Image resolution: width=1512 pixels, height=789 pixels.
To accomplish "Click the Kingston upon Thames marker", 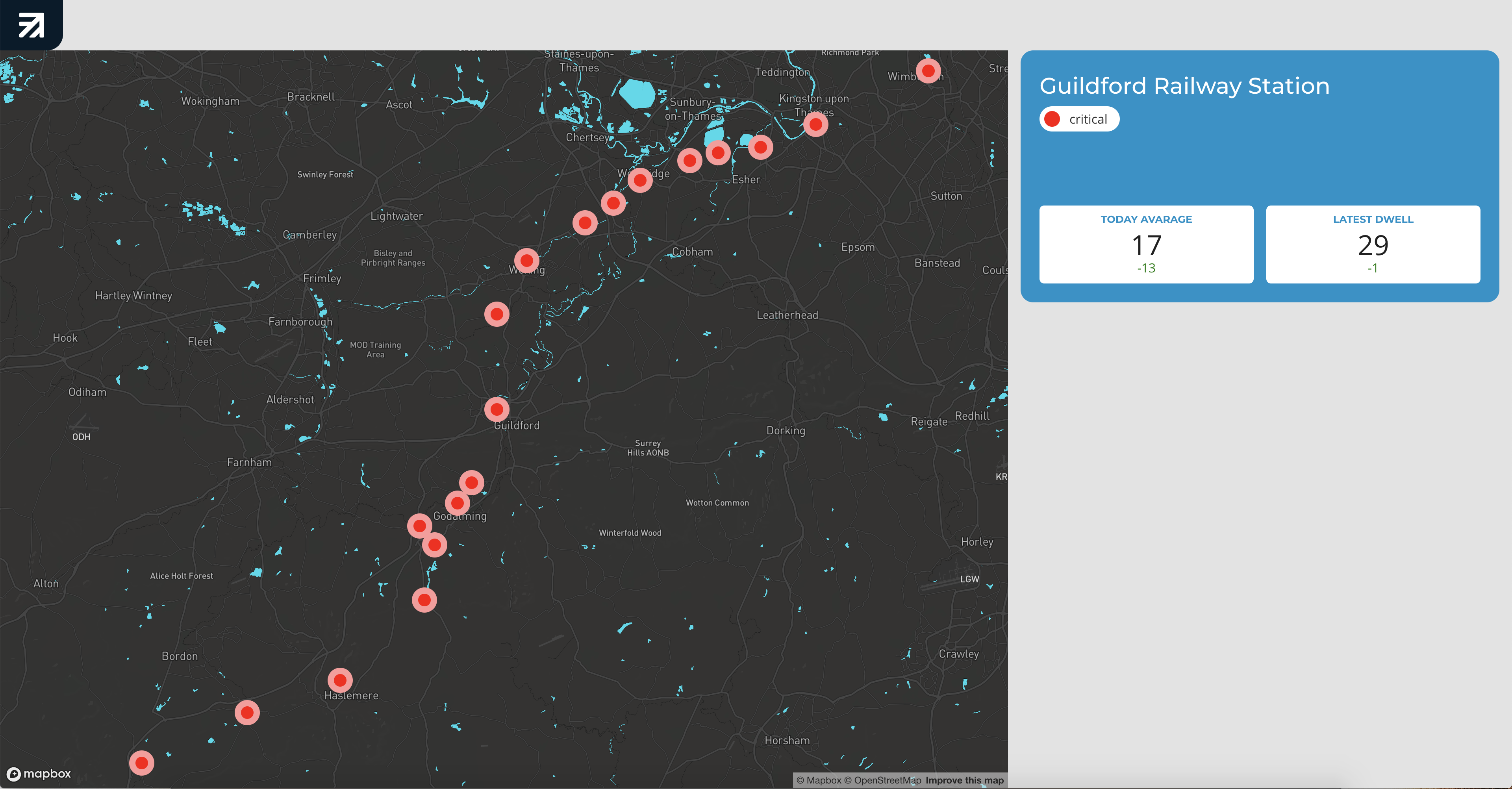I will (x=815, y=124).
